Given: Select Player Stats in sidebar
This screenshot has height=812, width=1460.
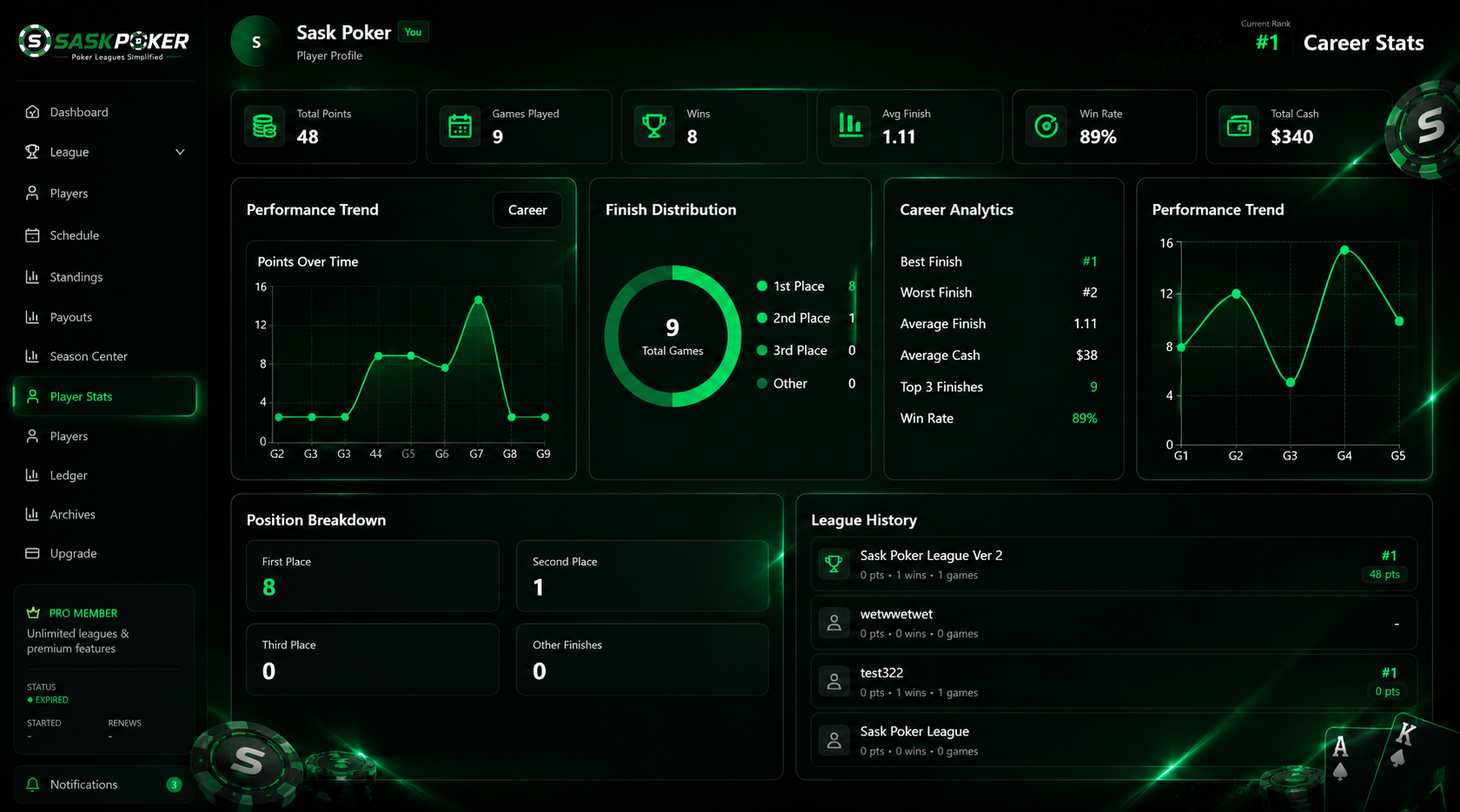Looking at the screenshot, I should [x=104, y=396].
